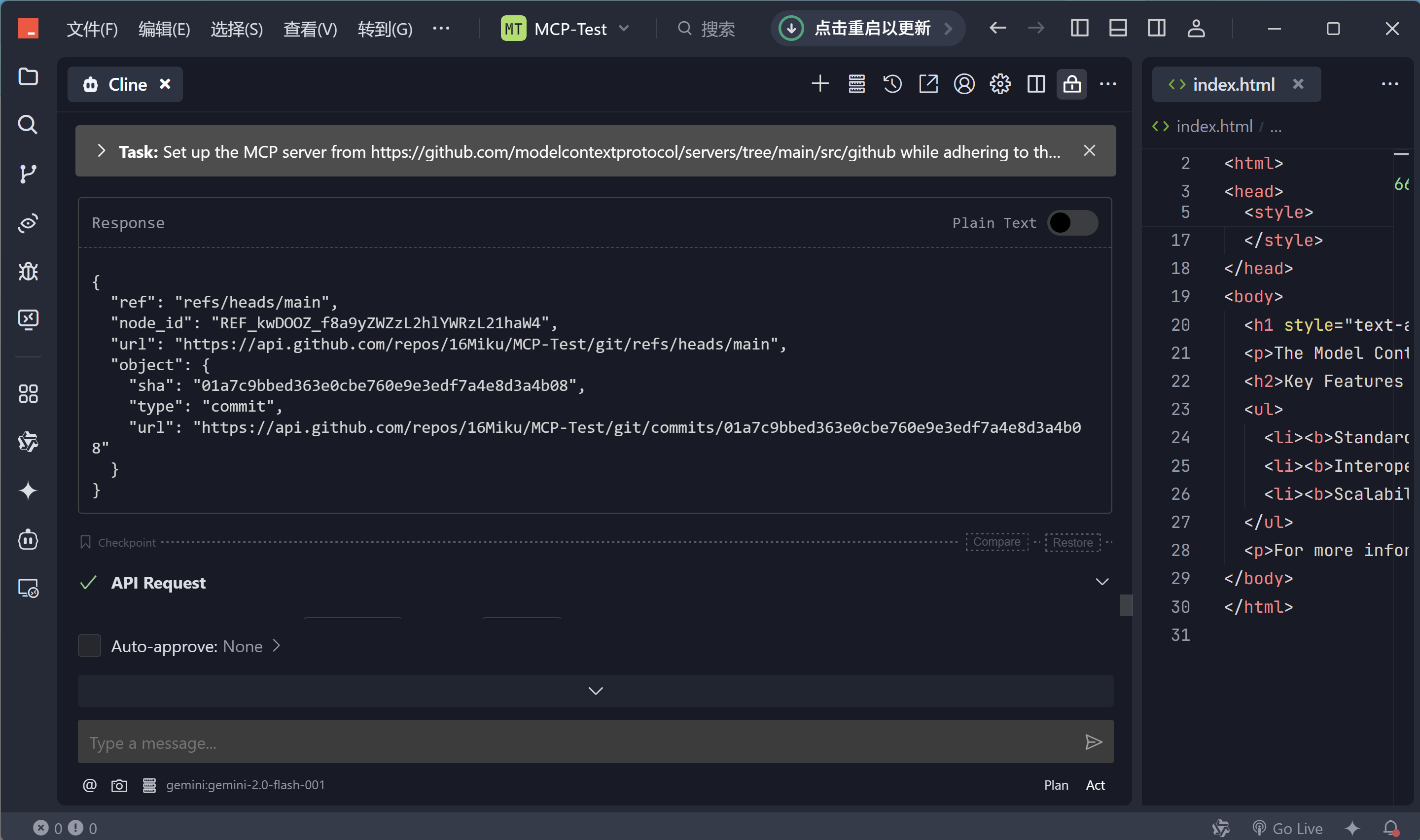The image size is (1420, 840).
Task: Check the Auto-approve checkbox
Action: pos(89,646)
